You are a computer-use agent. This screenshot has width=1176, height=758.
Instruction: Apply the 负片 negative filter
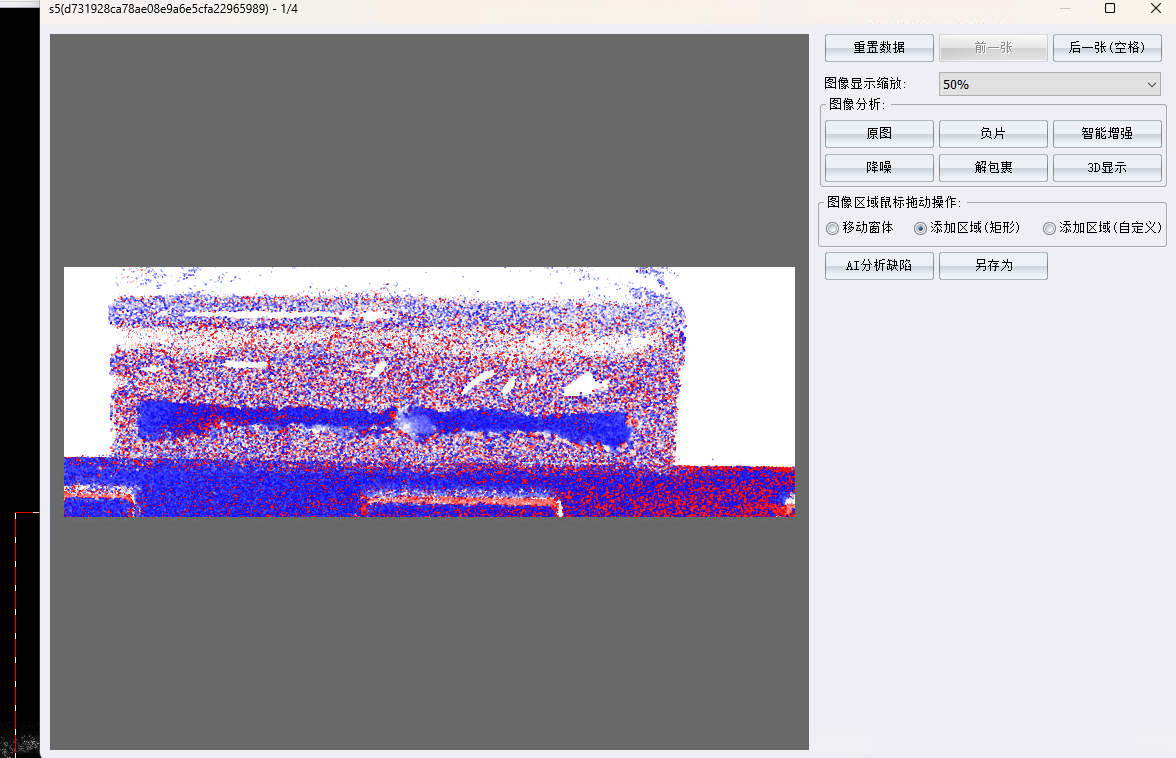pos(993,133)
